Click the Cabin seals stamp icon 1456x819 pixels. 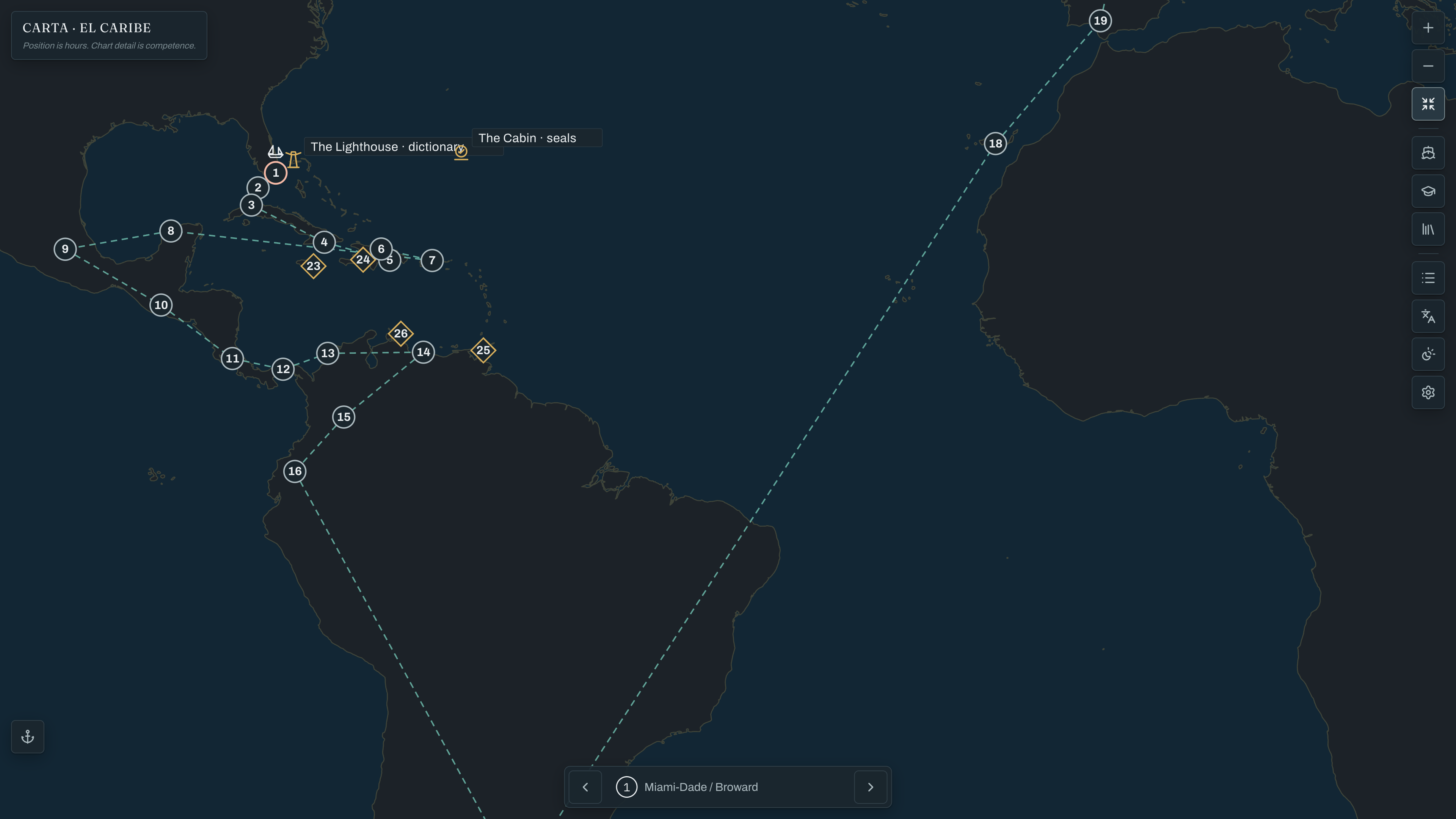tap(461, 152)
